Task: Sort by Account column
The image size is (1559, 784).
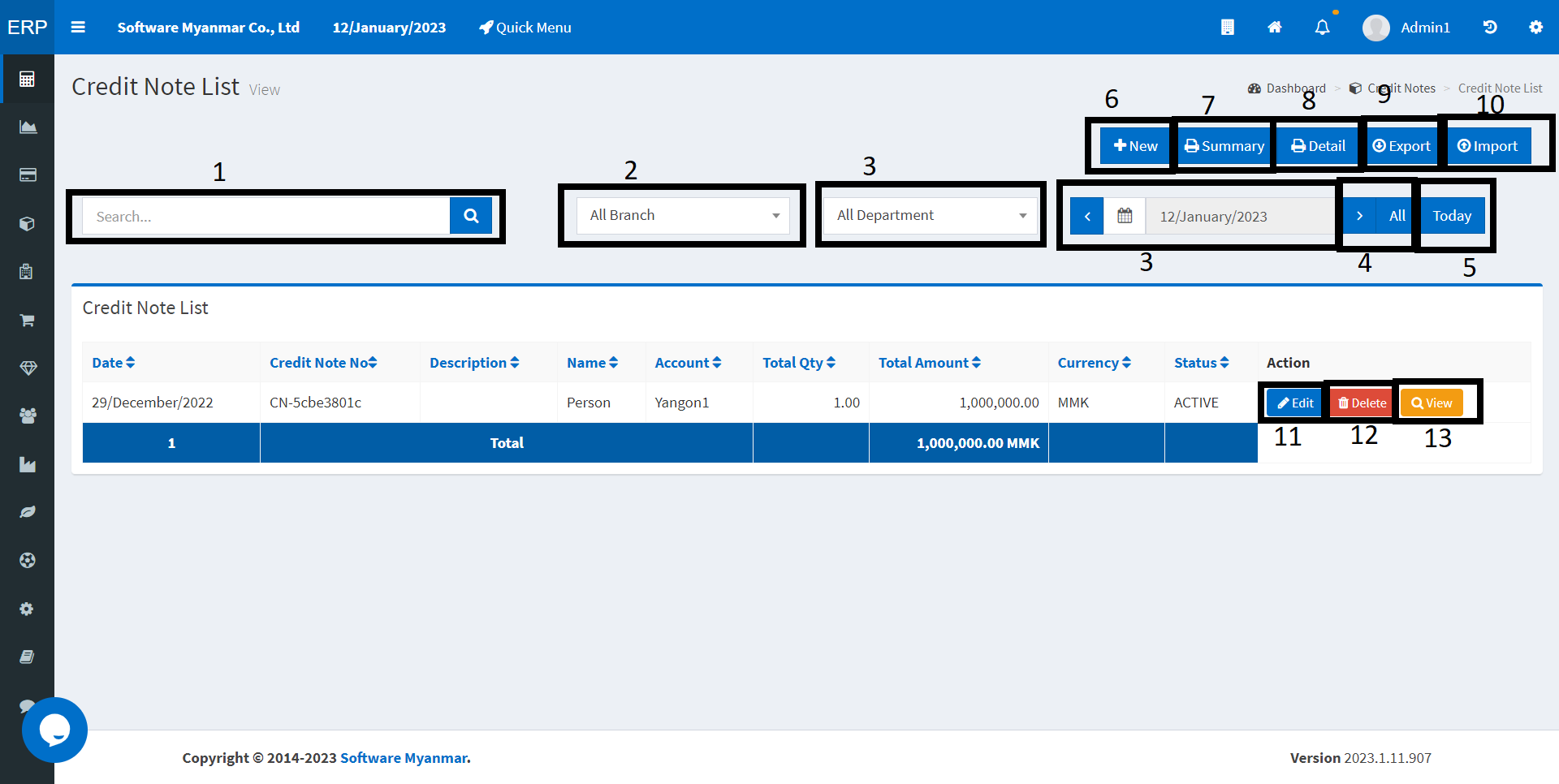Action: [x=688, y=363]
